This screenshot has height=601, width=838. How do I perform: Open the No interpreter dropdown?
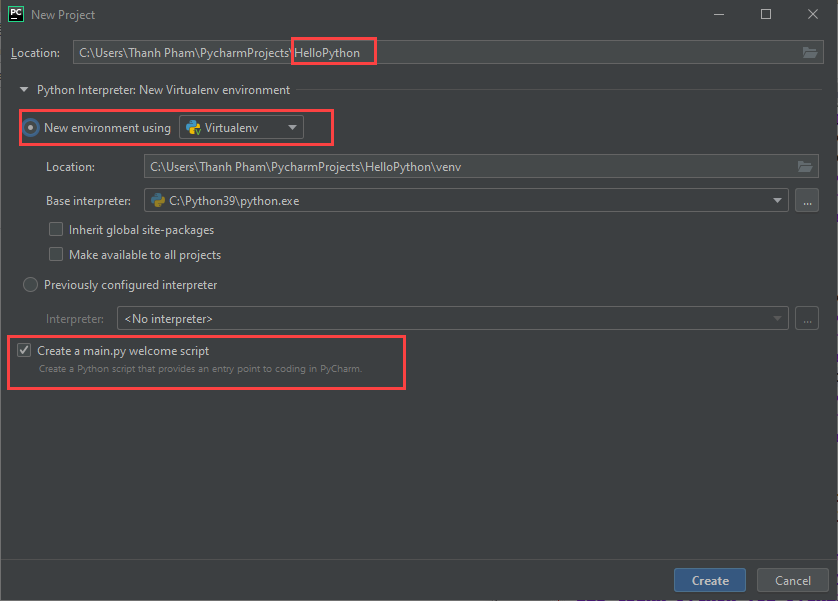(453, 318)
